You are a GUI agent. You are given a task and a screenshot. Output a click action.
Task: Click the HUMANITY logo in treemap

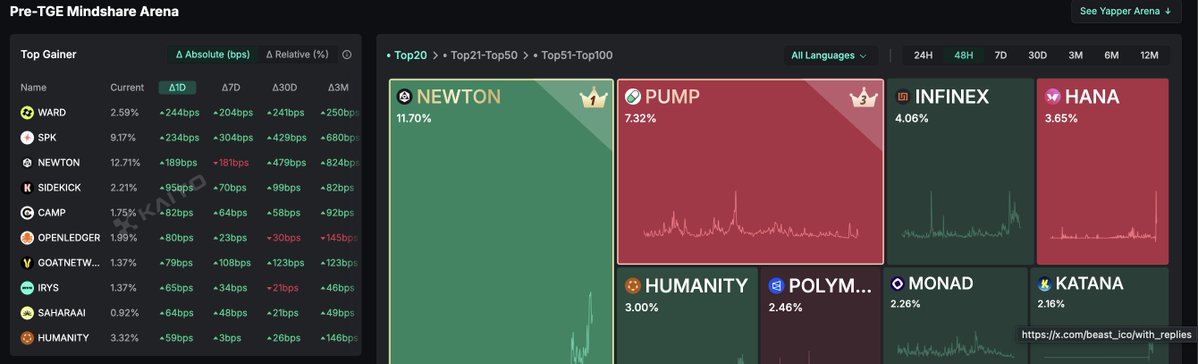633,285
